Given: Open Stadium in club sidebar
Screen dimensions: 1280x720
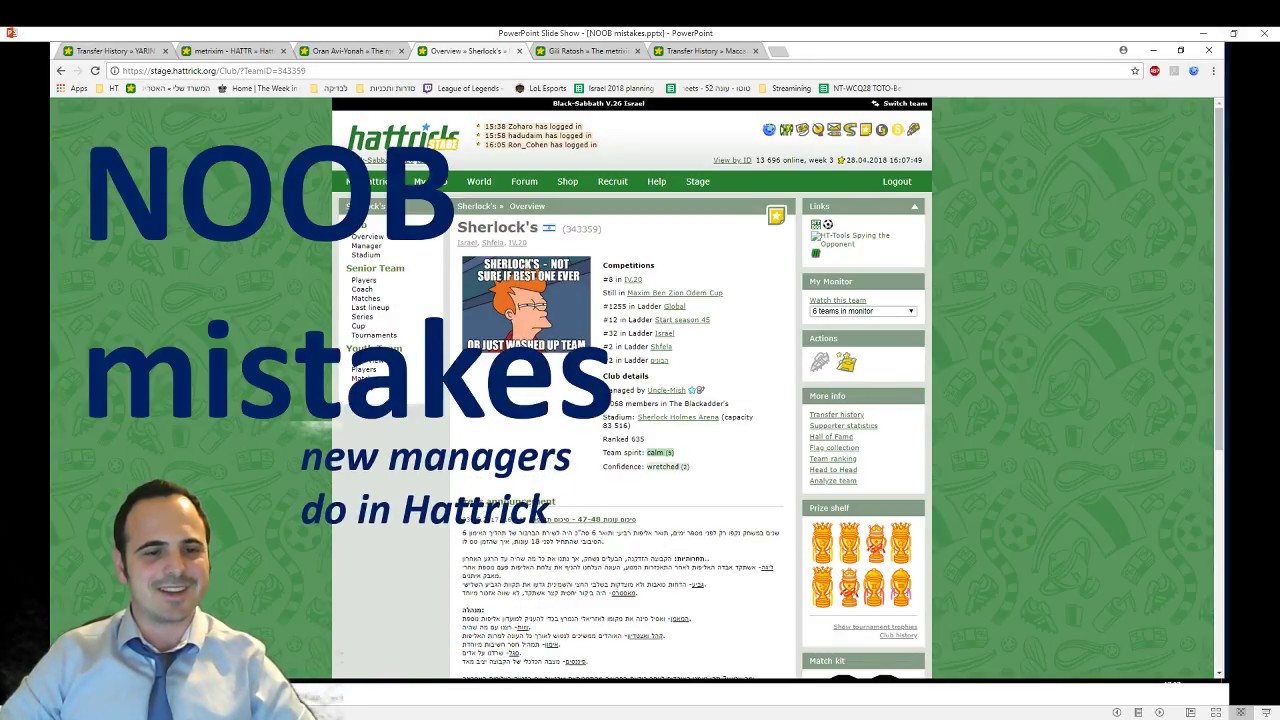Looking at the screenshot, I should click(x=365, y=255).
